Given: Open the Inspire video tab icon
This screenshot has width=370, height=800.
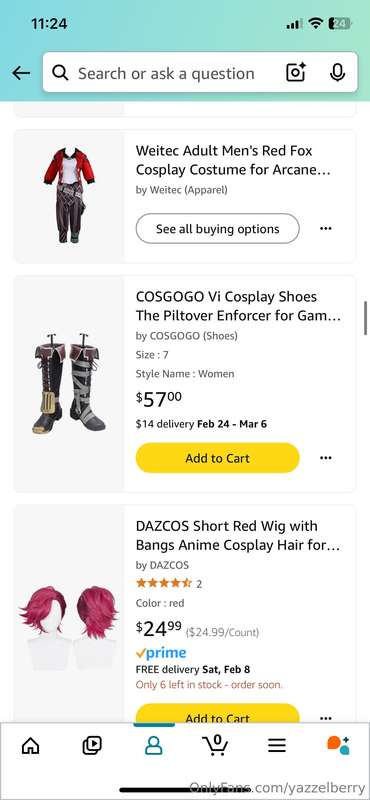Looking at the screenshot, I should (x=92, y=746).
